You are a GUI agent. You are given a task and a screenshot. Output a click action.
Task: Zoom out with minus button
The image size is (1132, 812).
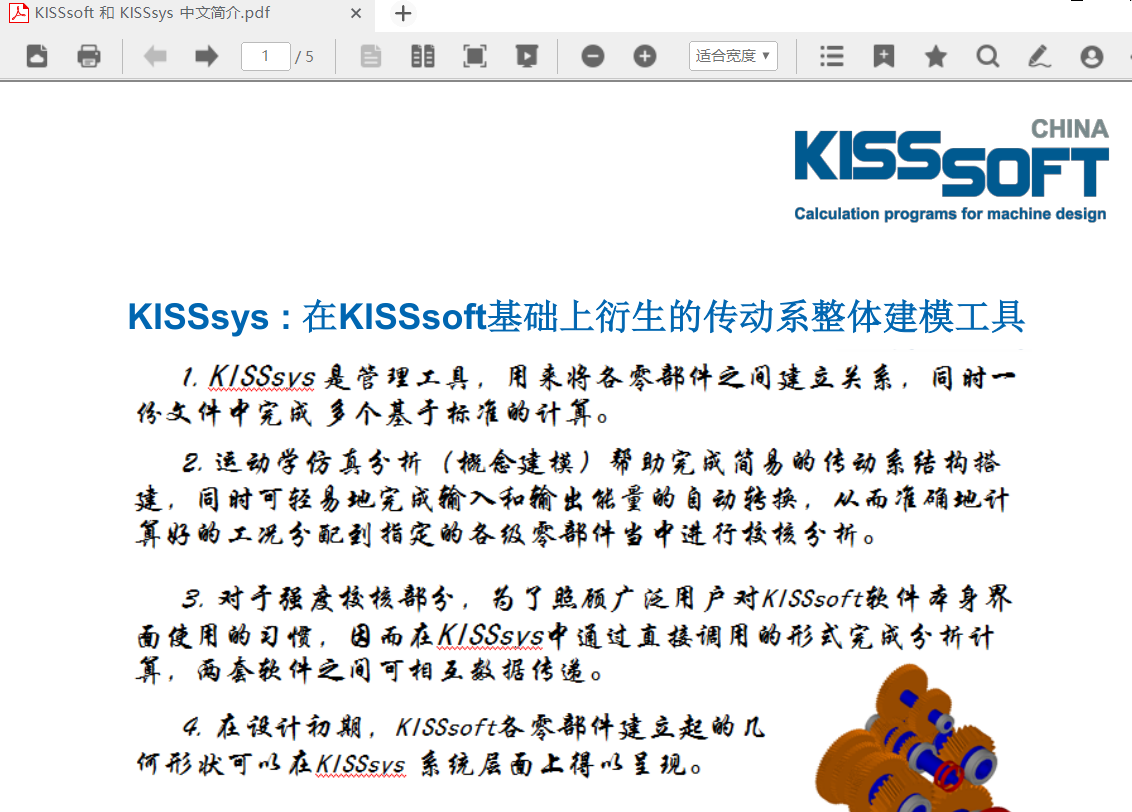[593, 56]
